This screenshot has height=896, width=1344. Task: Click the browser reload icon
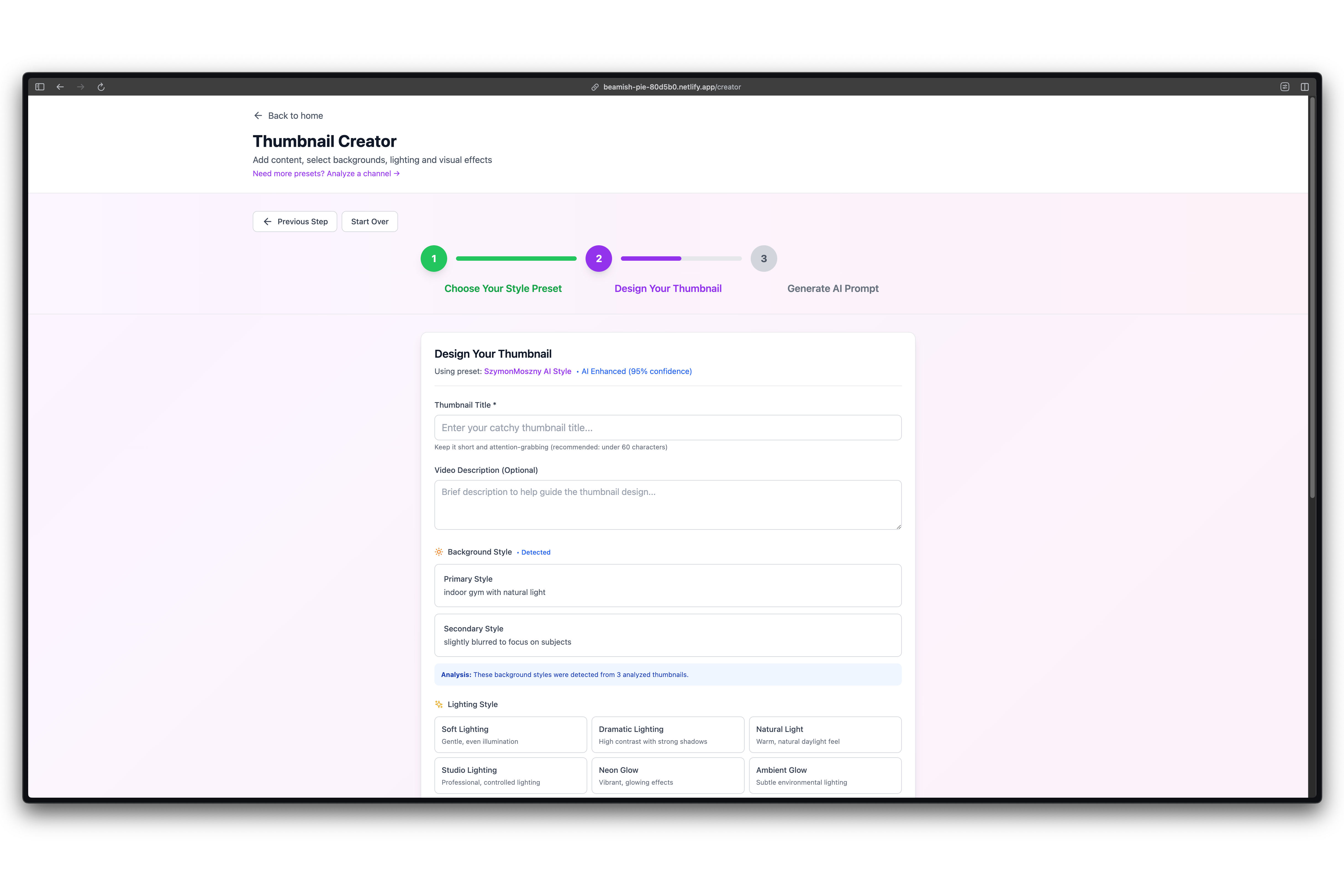click(101, 87)
